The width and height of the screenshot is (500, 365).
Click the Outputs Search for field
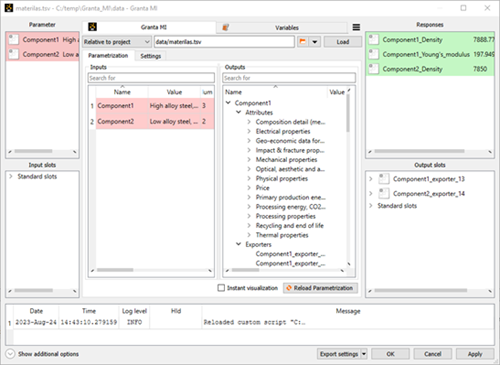point(289,78)
